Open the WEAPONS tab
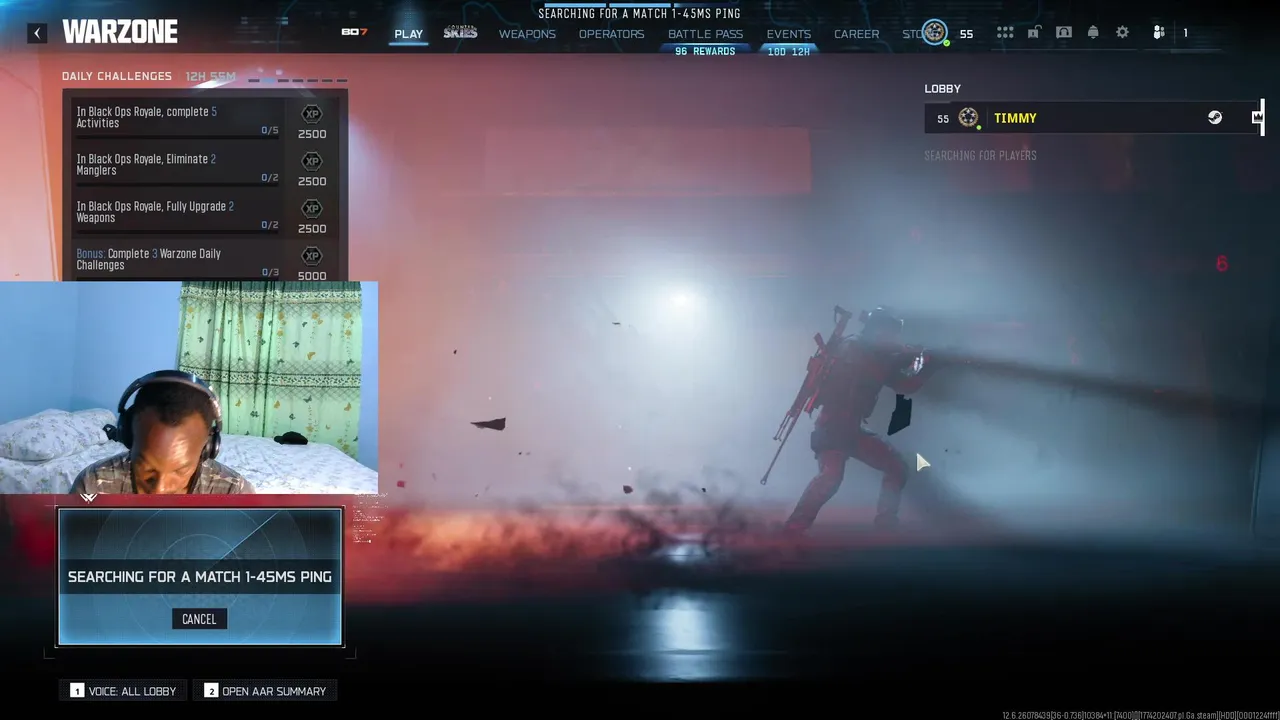Screen dimensions: 1280x720 [x=527, y=34]
